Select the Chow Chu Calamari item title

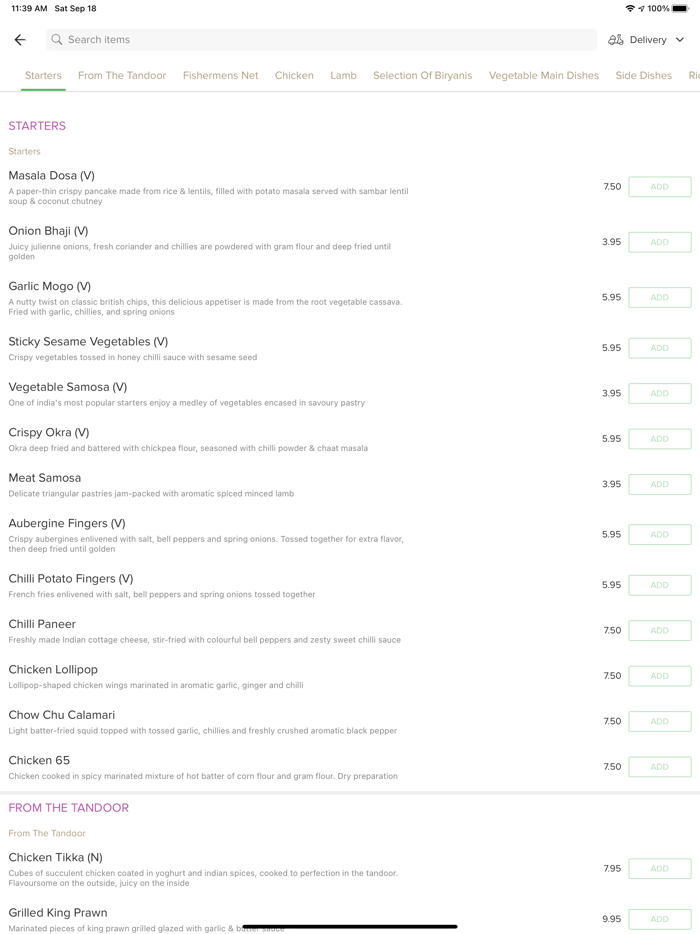[62, 715]
